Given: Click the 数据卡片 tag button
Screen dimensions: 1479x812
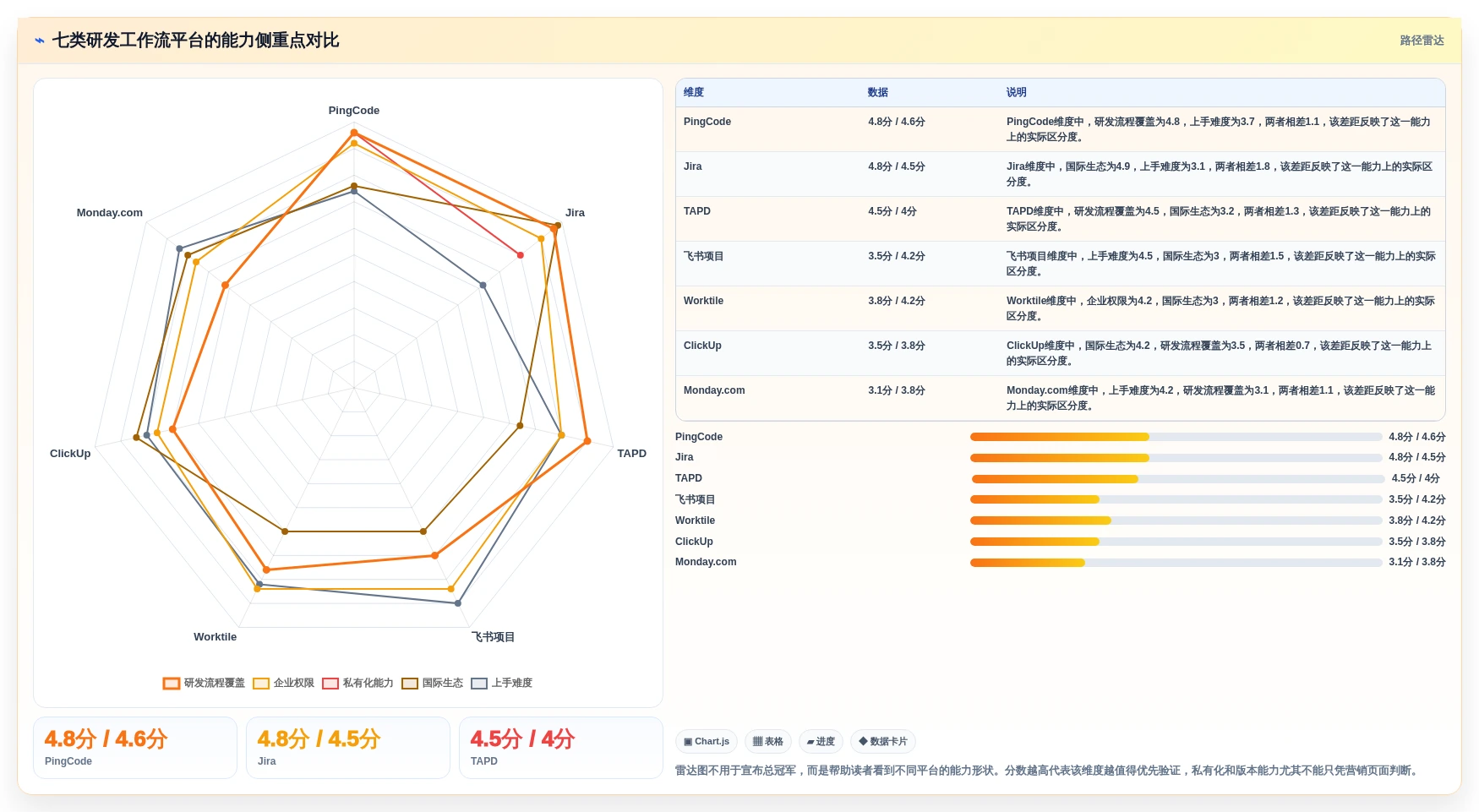Looking at the screenshot, I should coord(883,742).
